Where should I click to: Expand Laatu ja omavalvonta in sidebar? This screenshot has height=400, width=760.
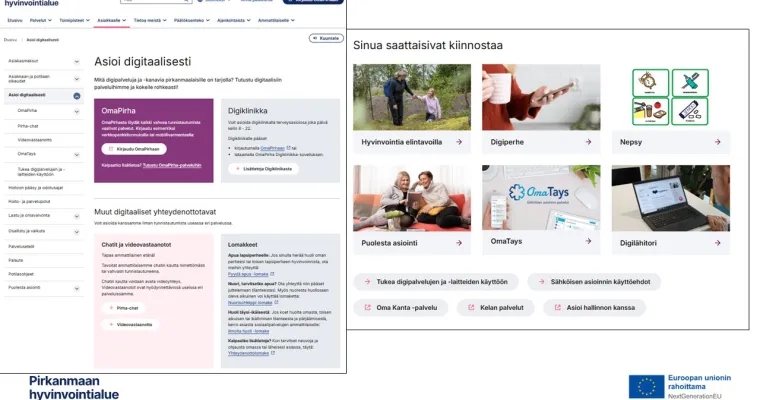(77, 216)
